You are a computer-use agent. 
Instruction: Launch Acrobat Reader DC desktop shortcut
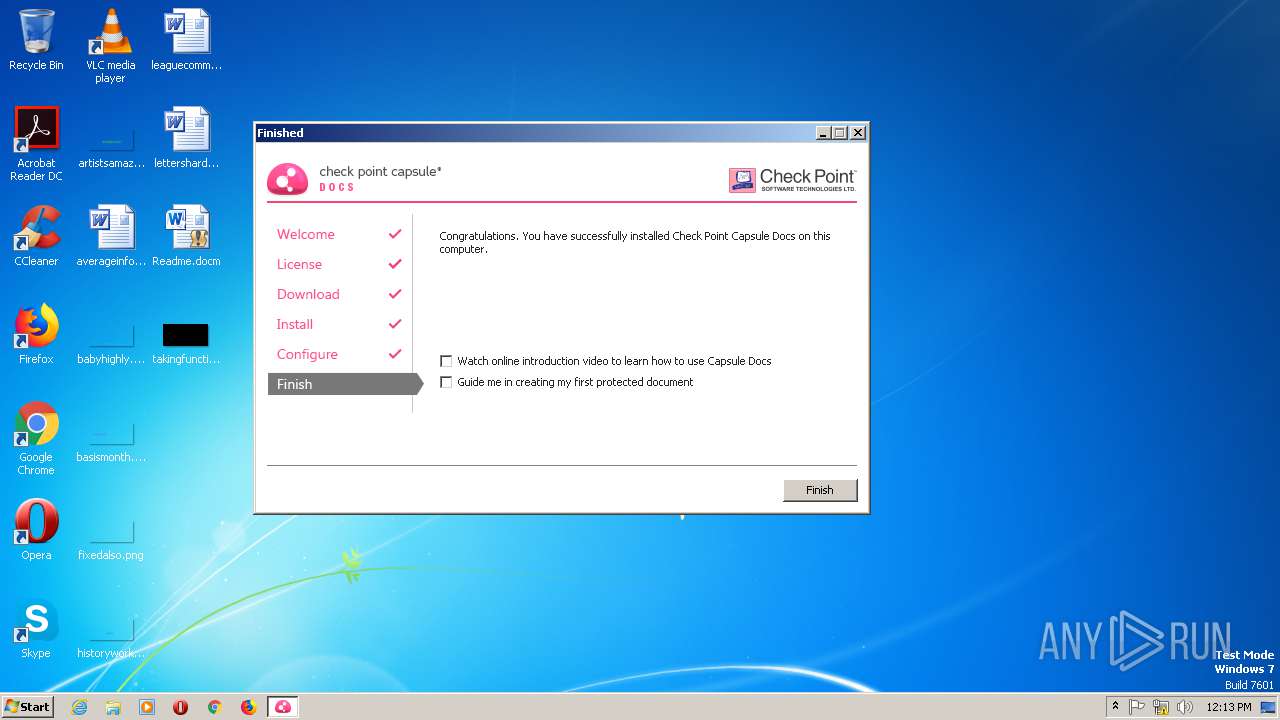pyautogui.click(x=36, y=144)
